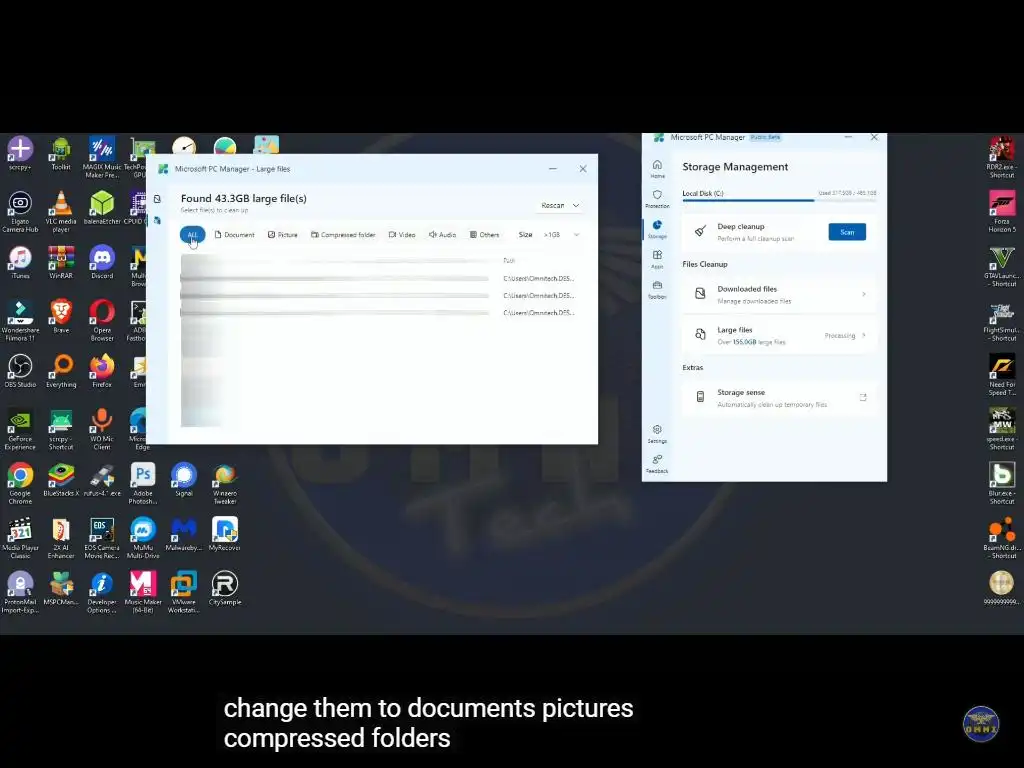The image size is (1024, 768).
Task: Open the GeForce Experience desktop icon
Action: [x=20, y=429]
